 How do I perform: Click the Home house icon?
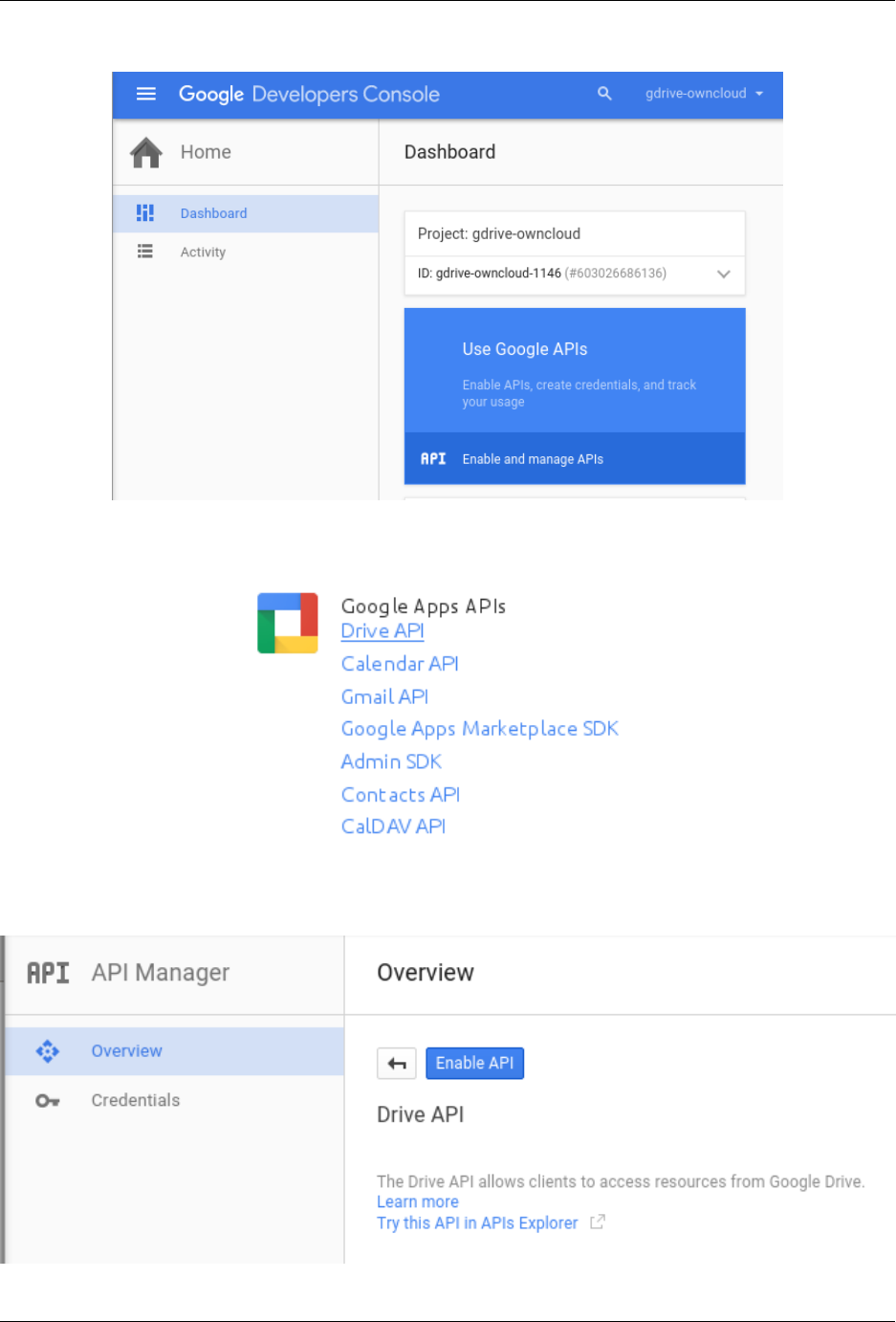click(x=146, y=152)
